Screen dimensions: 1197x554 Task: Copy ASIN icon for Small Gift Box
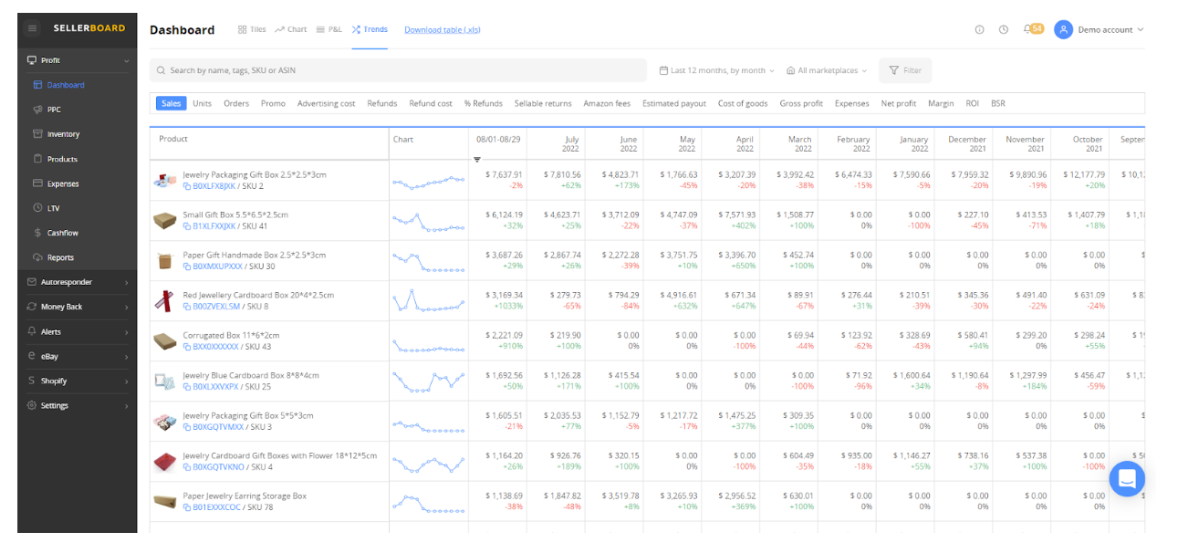[x=187, y=227]
